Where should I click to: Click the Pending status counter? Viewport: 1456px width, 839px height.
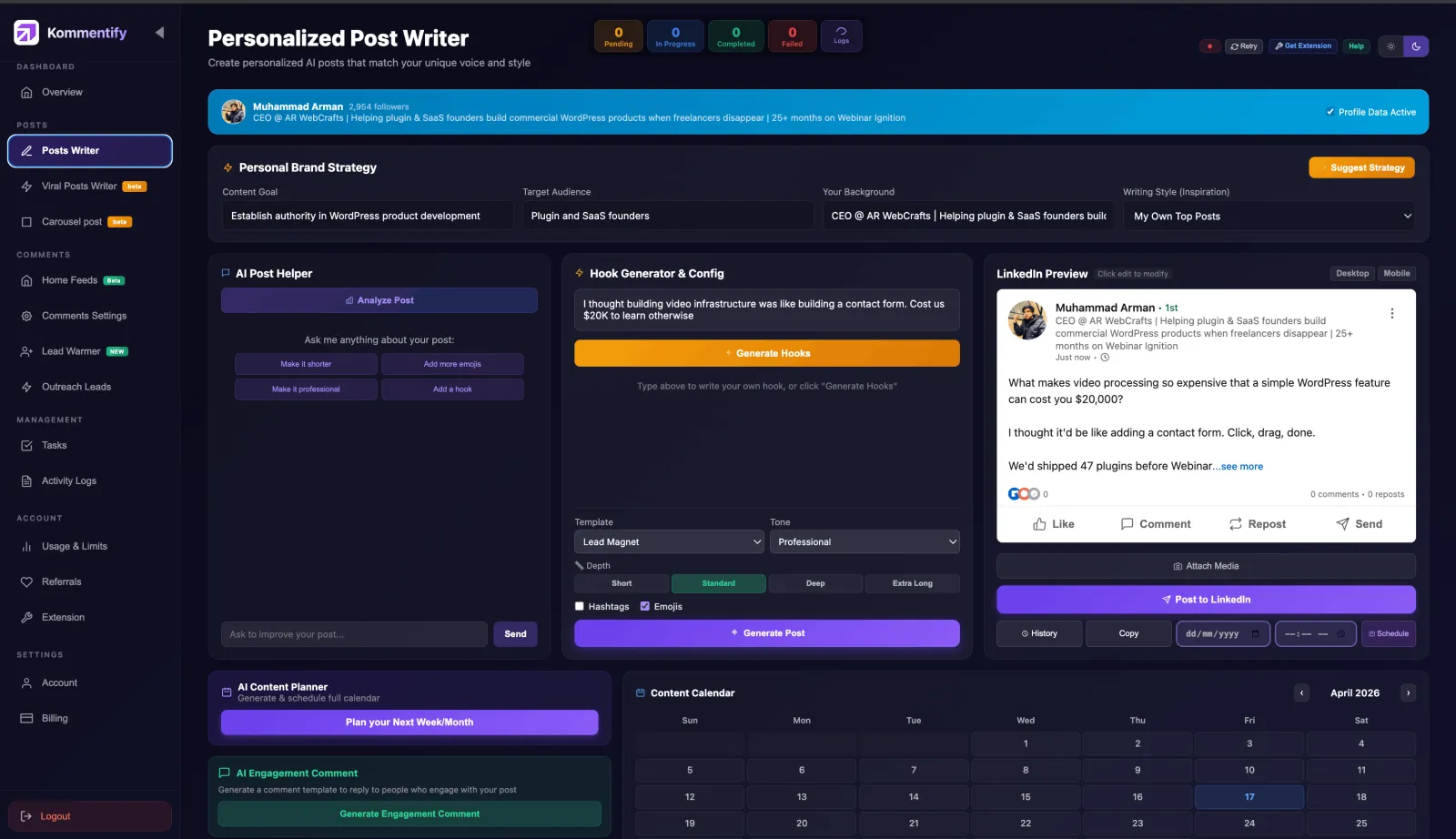tap(619, 36)
